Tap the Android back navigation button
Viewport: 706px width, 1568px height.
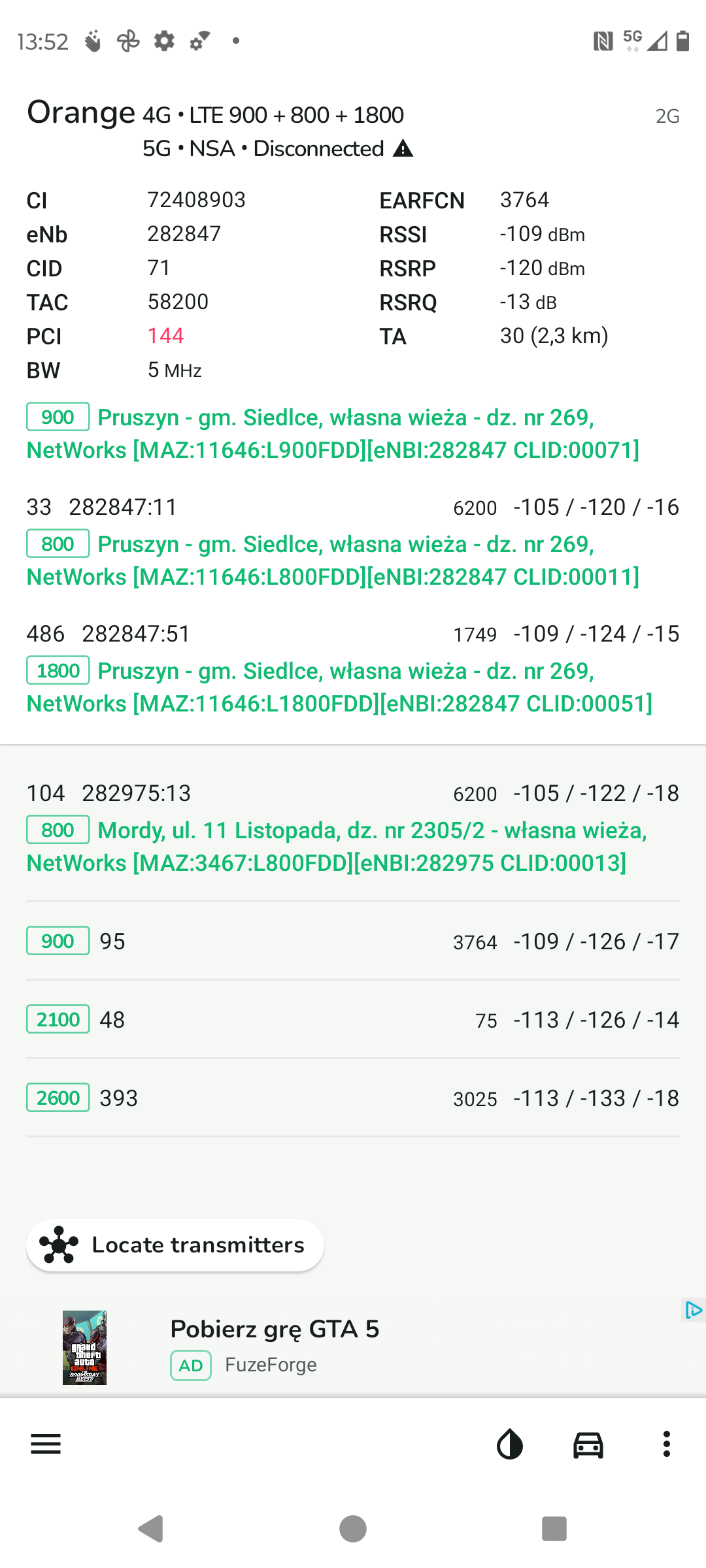(x=151, y=1529)
